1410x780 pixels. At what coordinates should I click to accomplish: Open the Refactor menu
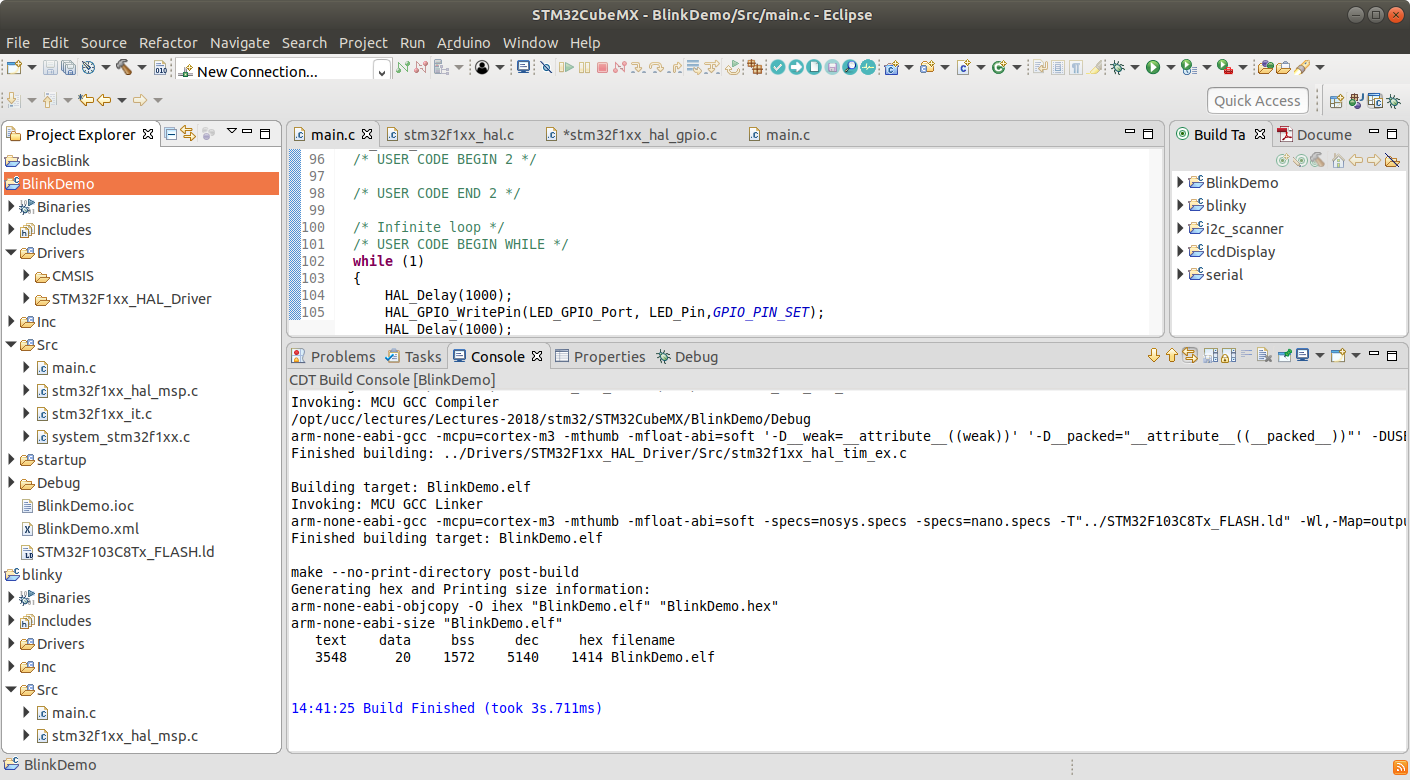coord(168,43)
